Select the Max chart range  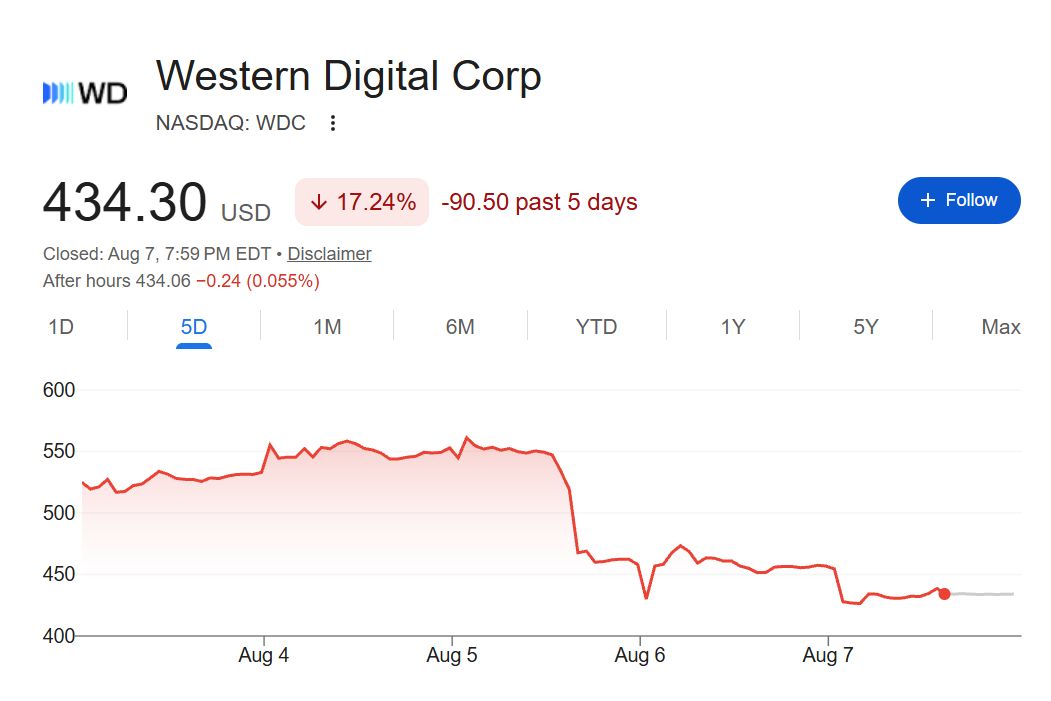tap(1001, 327)
